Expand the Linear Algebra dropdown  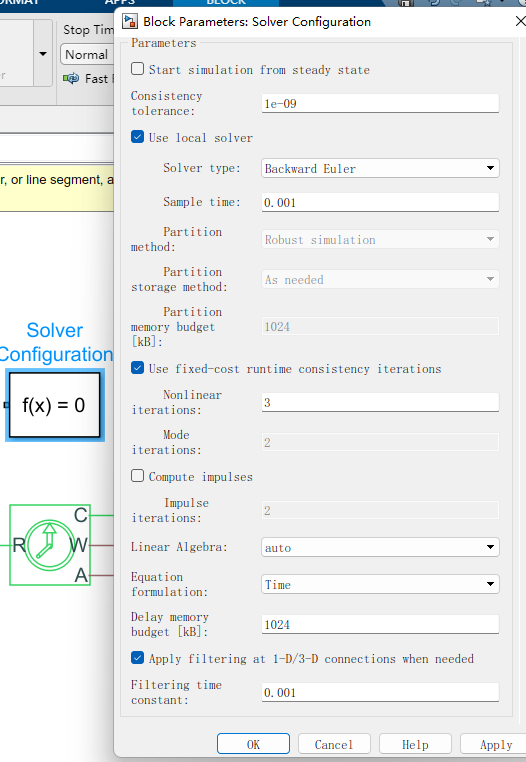click(x=380, y=547)
